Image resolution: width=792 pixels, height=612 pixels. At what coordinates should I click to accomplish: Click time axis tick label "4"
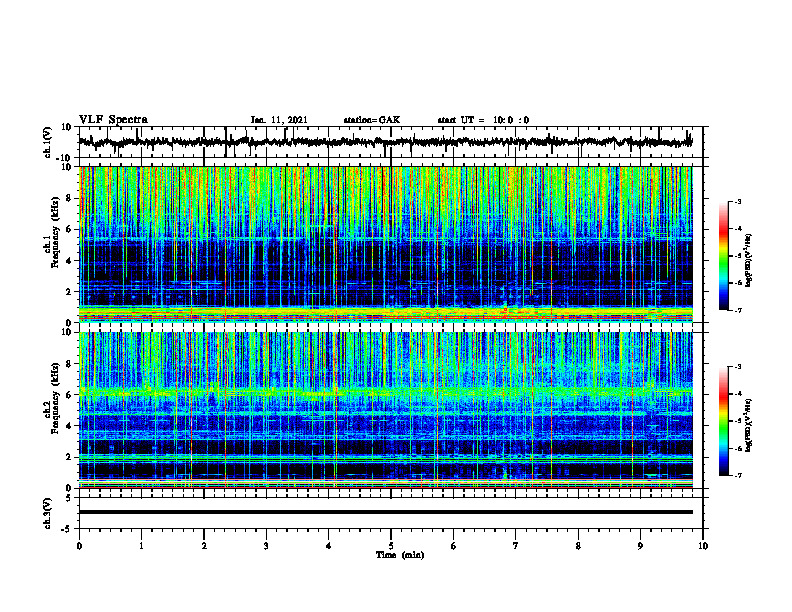point(329,546)
